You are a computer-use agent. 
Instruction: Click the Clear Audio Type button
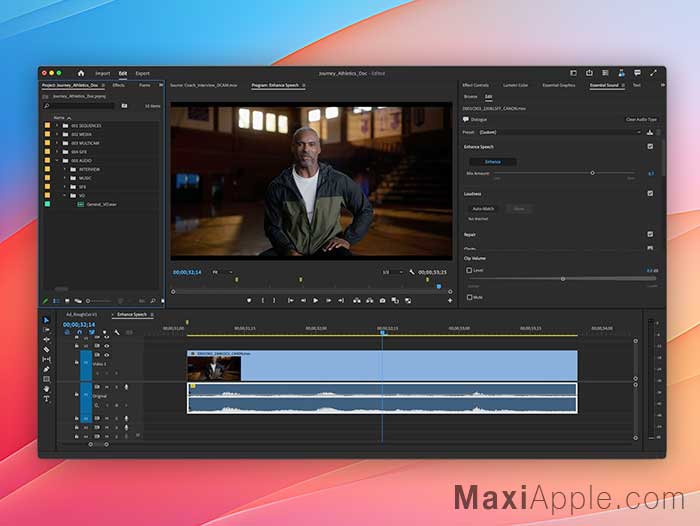point(641,119)
